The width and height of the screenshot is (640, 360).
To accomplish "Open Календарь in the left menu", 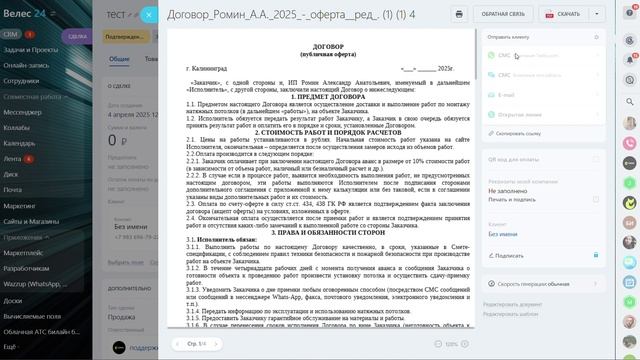I will click(x=19, y=143).
